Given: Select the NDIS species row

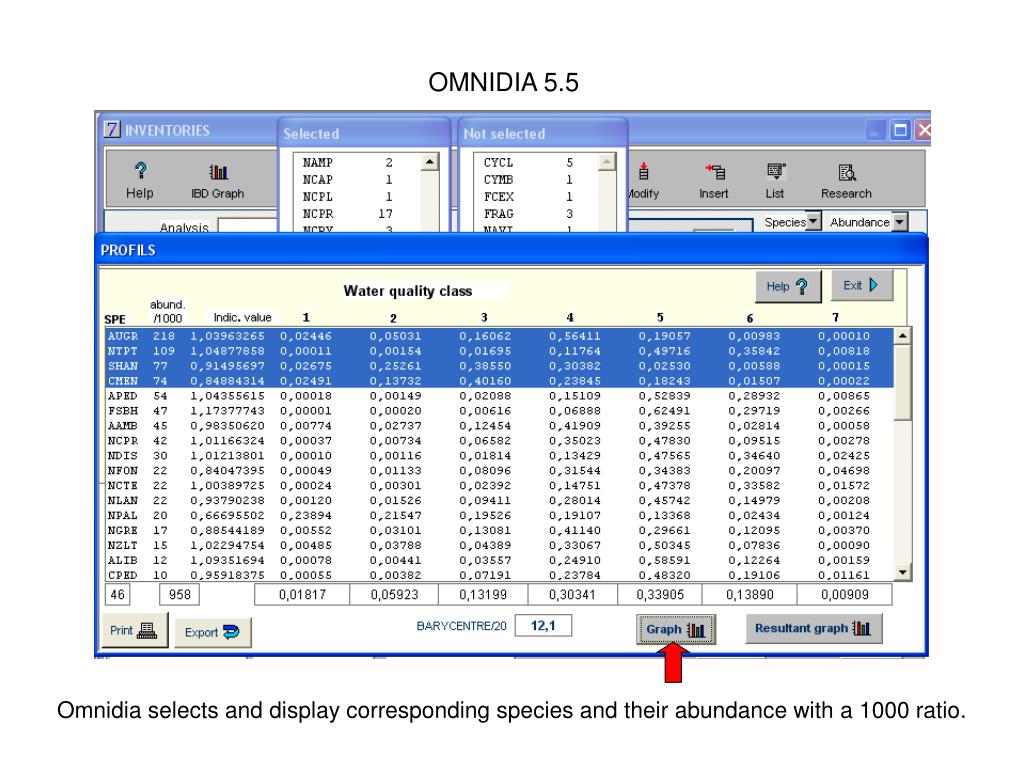Looking at the screenshot, I should [500, 456].
